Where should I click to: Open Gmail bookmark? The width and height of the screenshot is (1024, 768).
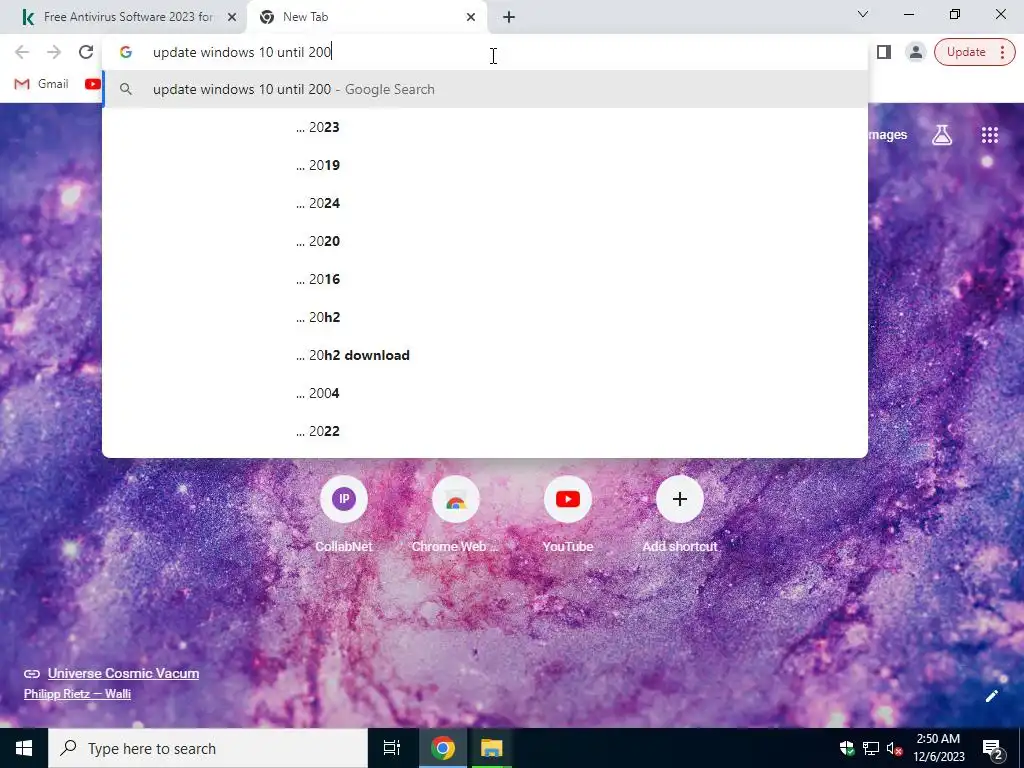42,84
